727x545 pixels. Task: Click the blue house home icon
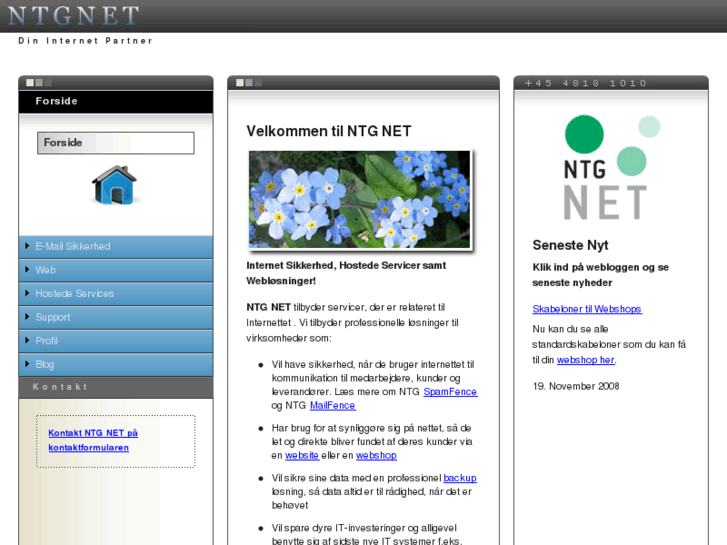(x=115, y=185)
